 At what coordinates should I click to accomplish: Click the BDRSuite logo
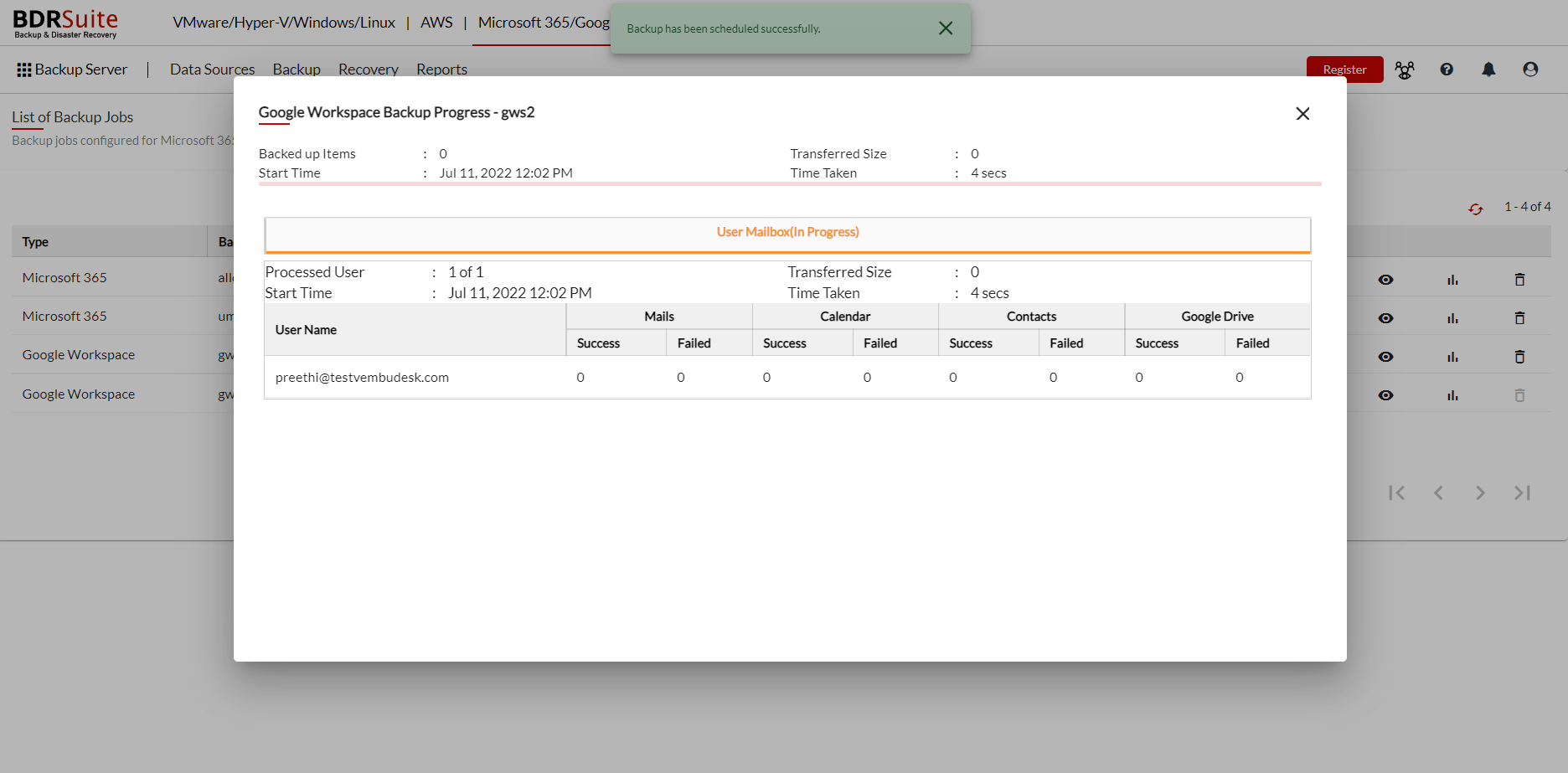(x=65, y=23)
